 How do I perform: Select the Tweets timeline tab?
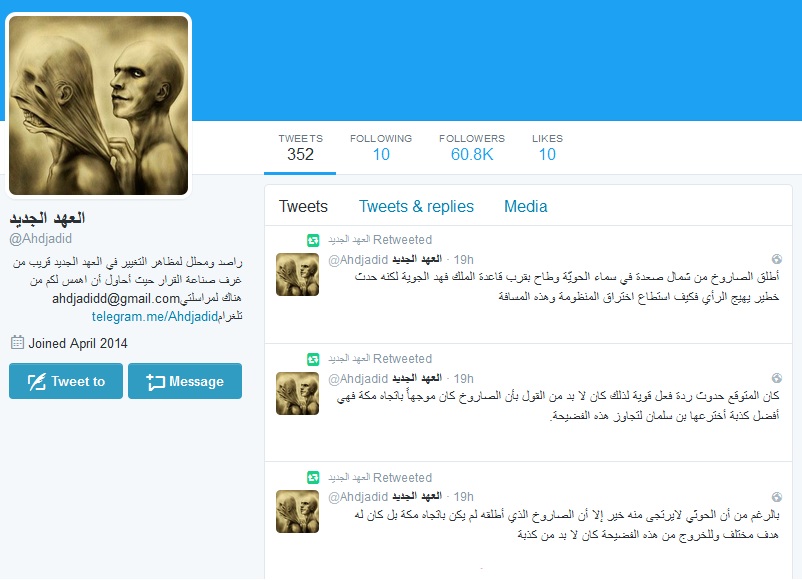tap(303, 206)
